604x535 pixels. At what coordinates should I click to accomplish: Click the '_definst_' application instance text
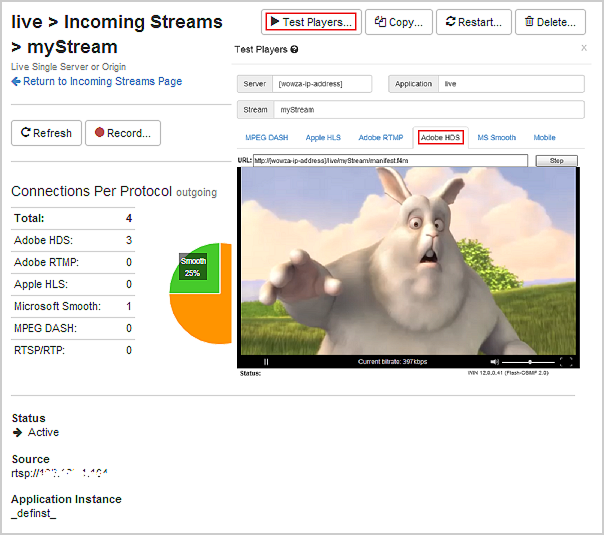[34, 513]
